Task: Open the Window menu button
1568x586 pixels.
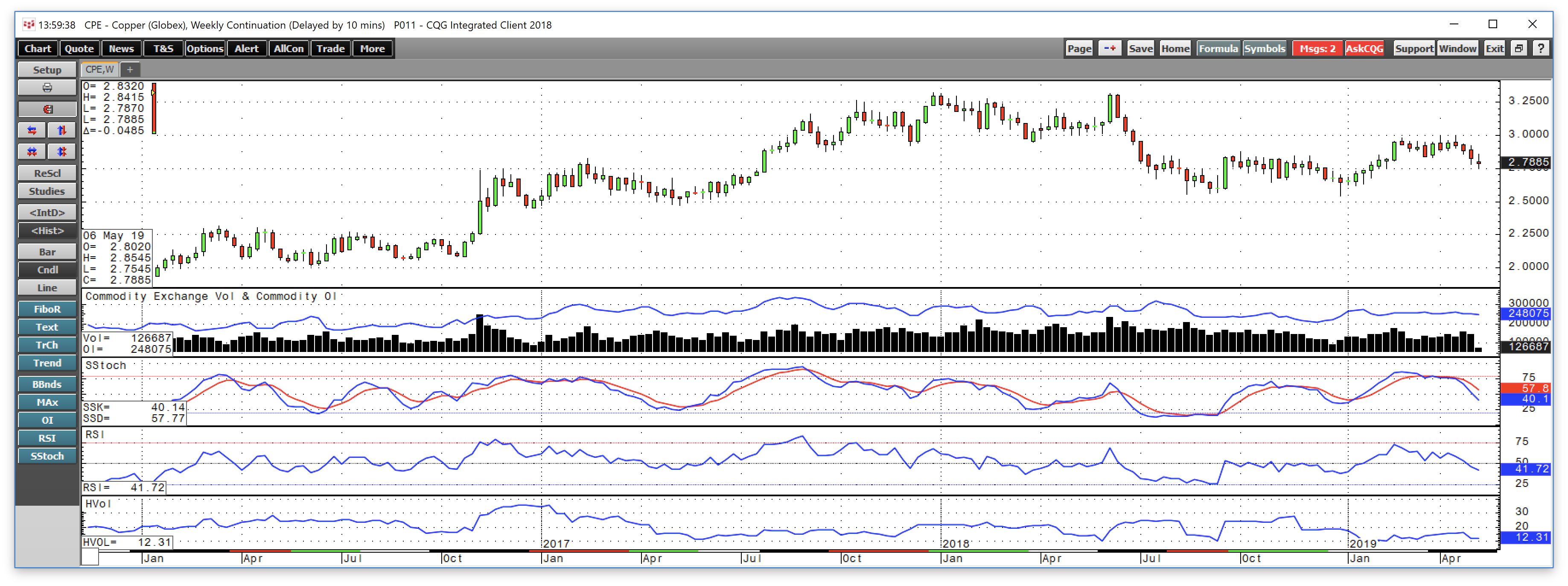Action: 1457,48
